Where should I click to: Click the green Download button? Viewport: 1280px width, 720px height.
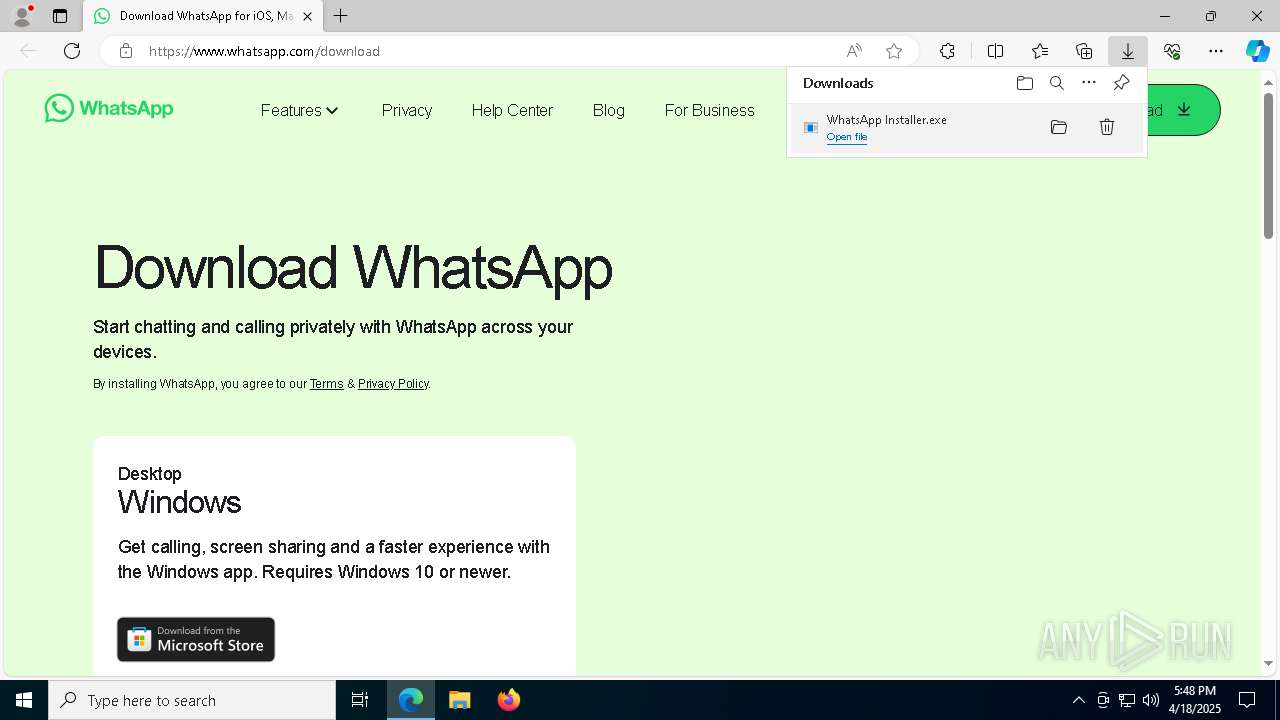pos(1183,110)
